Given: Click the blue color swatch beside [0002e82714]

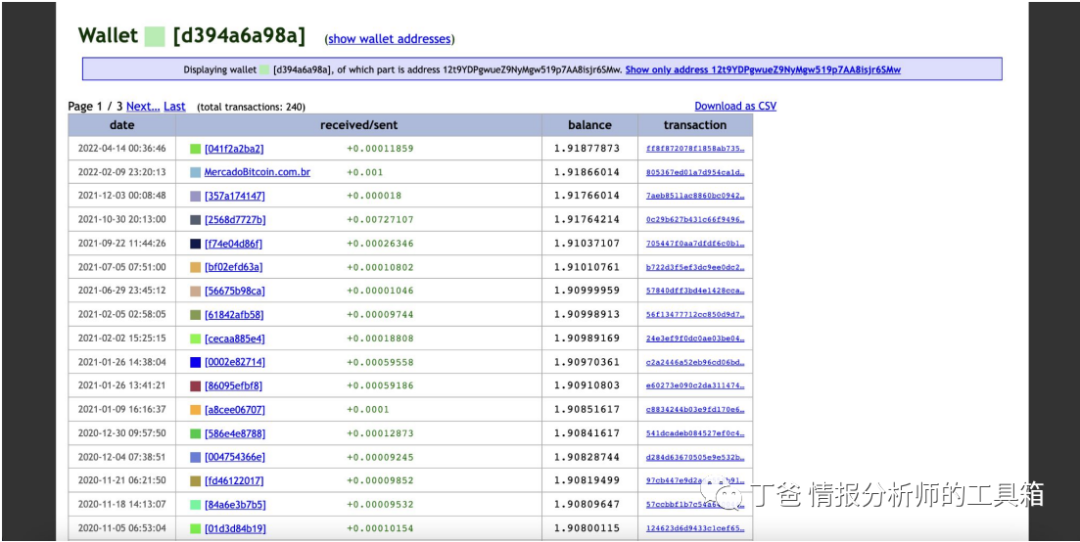Looking at the screenshot, I should click(x=196, y=362).
